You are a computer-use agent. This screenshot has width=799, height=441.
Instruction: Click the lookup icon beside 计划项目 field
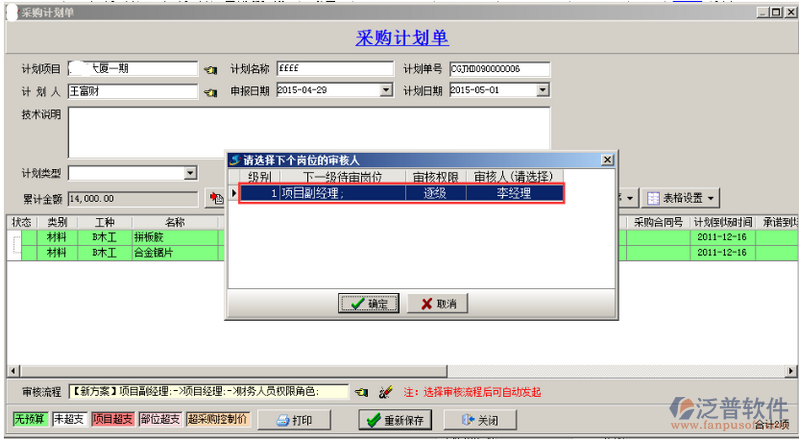pyautogui.click(x=210, y=70)
